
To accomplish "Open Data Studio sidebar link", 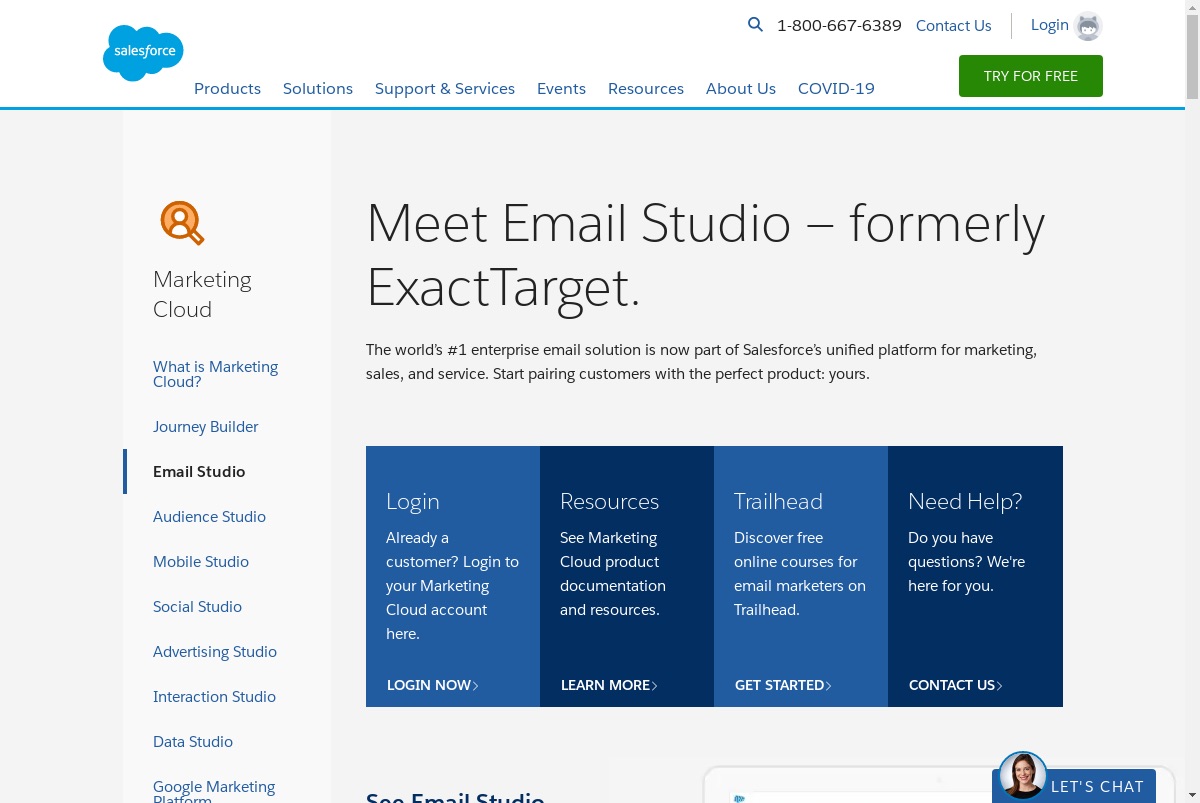I will pyautogui.click(x=193, y=742).
